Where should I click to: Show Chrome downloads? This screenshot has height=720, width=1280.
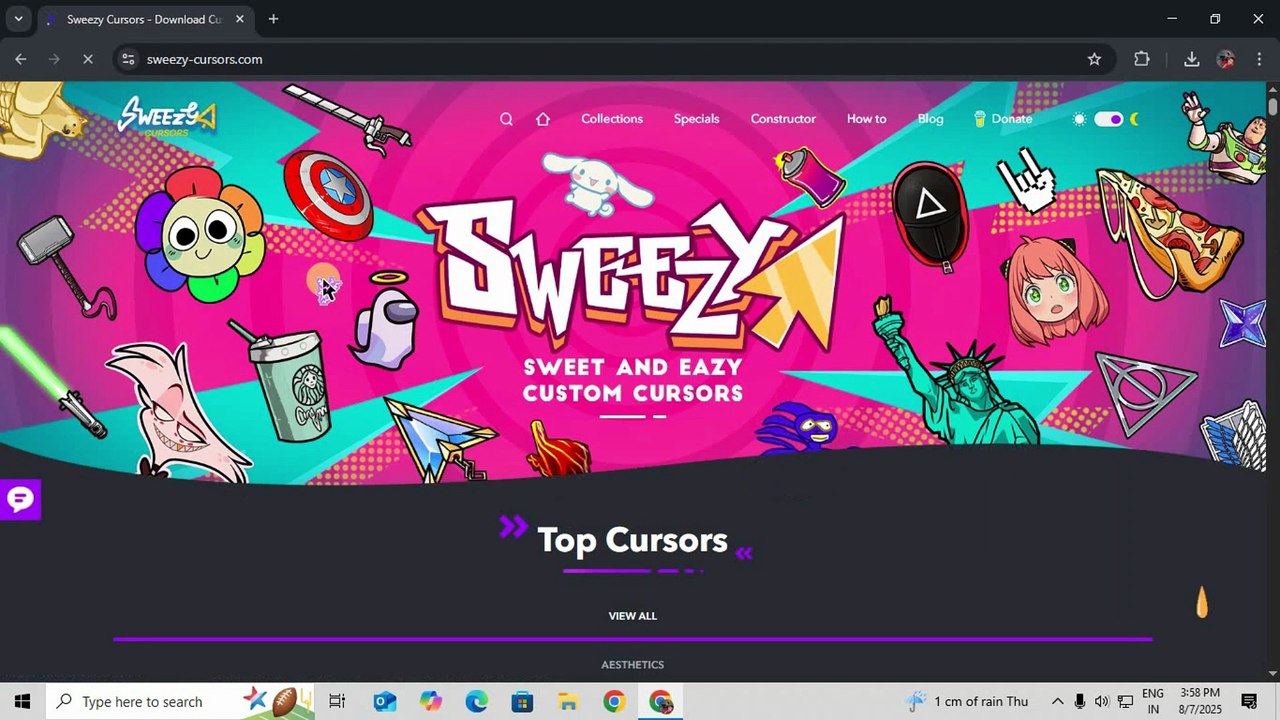point(1191,59)
